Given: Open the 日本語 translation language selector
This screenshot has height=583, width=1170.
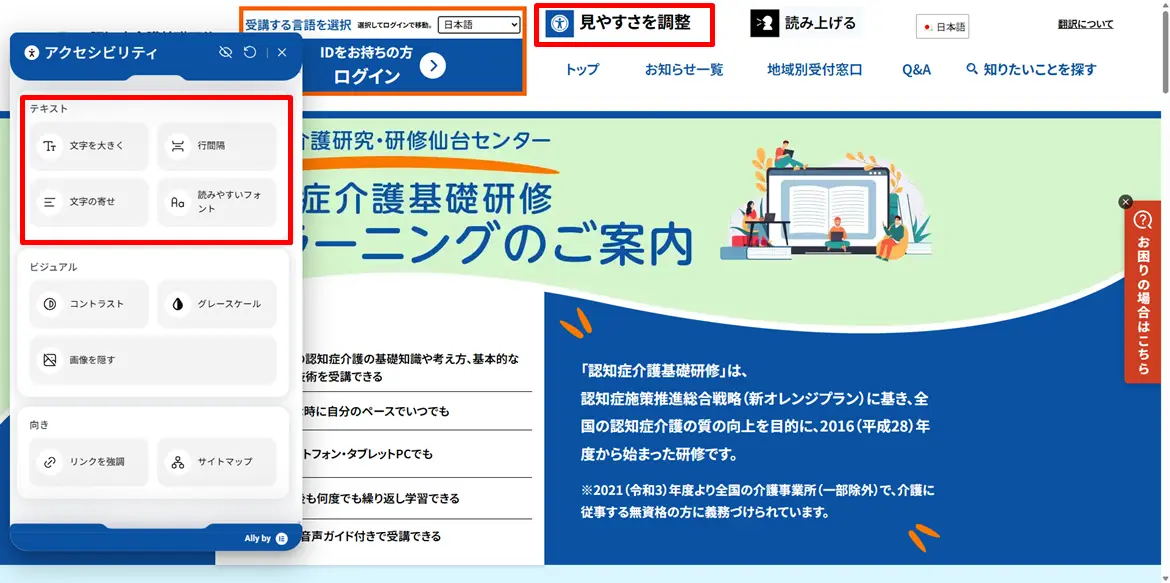Looking at the screenshot, I should coord(940,27).
